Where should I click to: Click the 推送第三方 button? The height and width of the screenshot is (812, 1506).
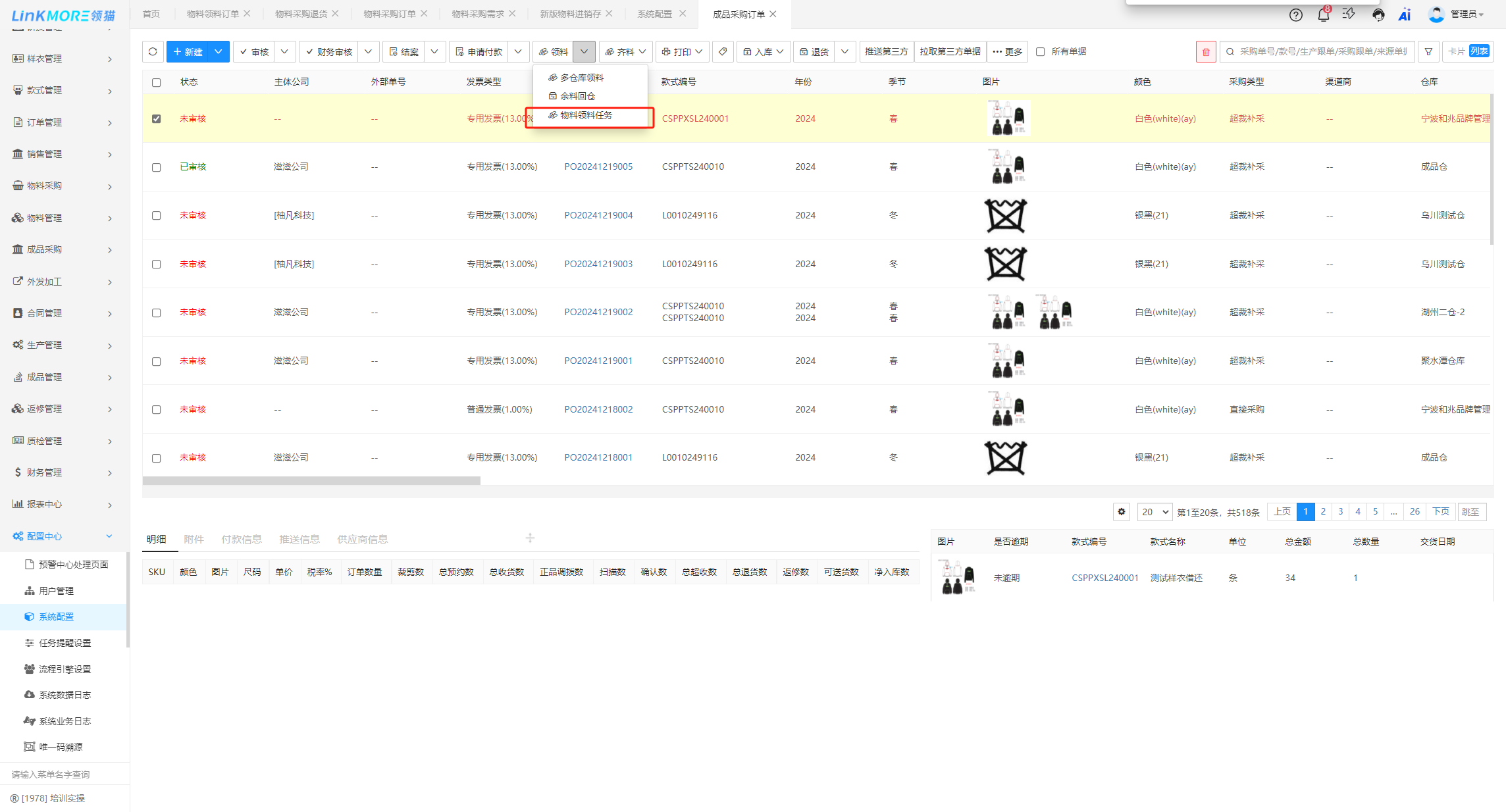[x=886, y=51]
